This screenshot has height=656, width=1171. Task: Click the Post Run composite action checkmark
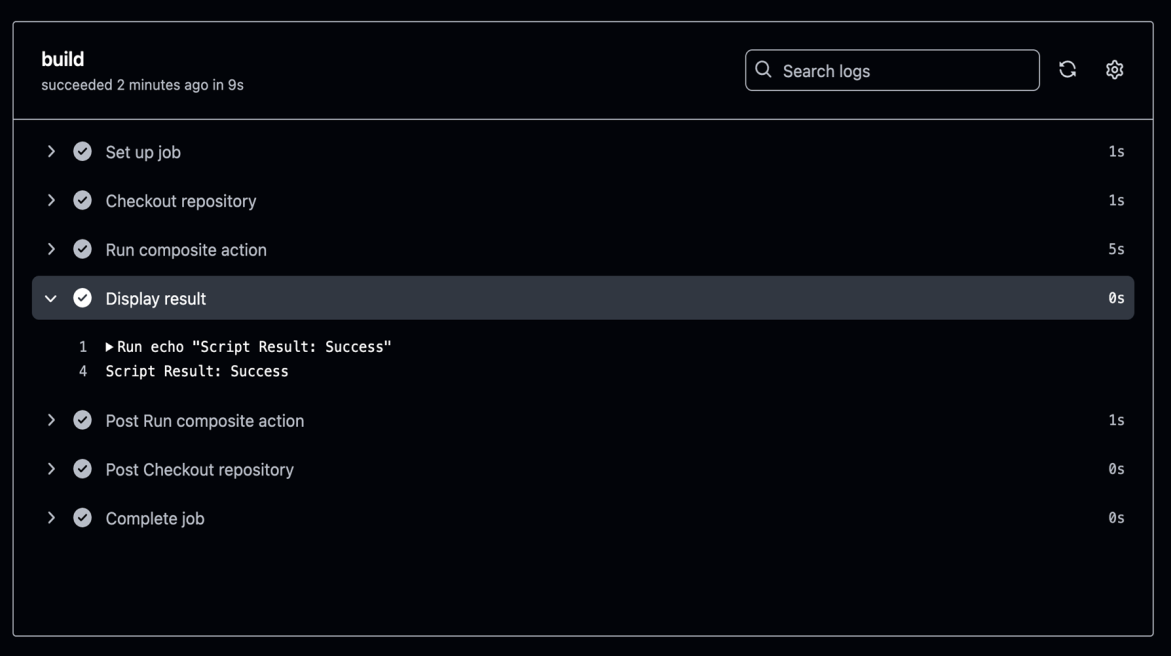82,420
